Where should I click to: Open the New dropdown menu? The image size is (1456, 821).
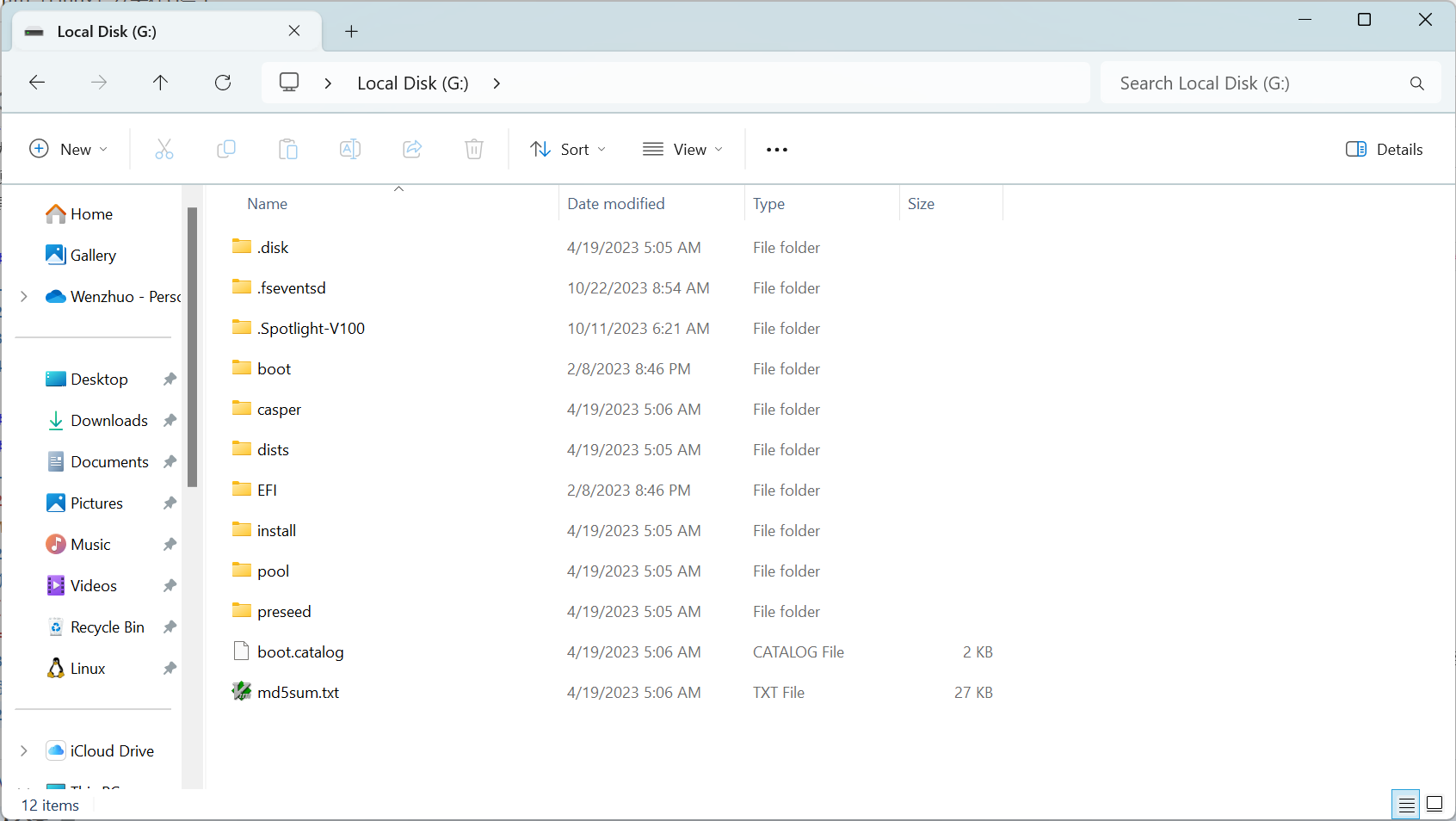(69, 149)
